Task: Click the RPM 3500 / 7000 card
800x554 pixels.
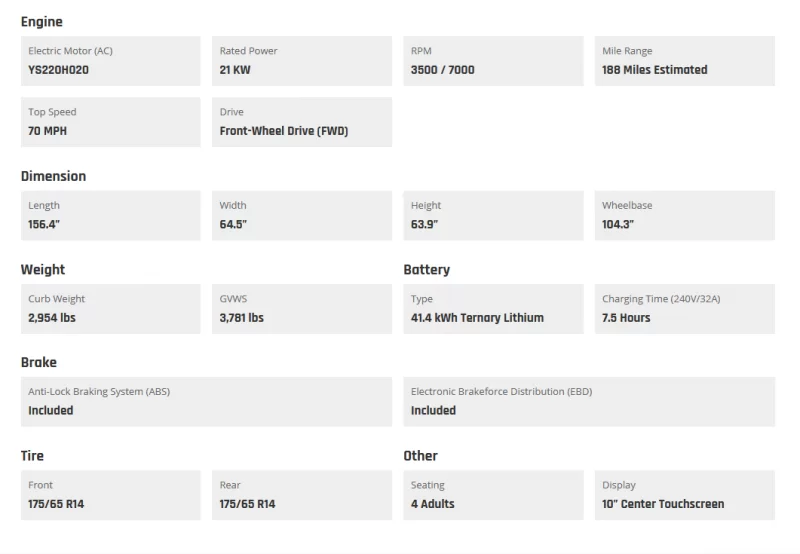Action: [493, 61]
